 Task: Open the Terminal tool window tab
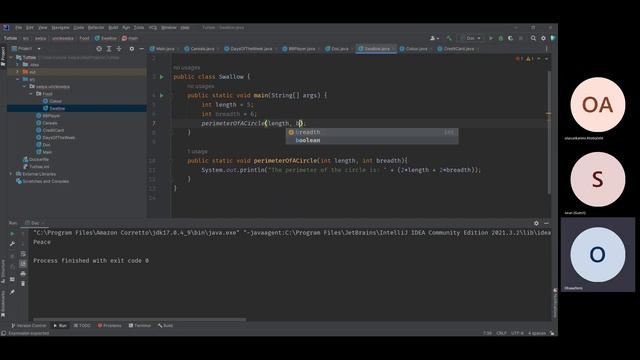point(140,326)
